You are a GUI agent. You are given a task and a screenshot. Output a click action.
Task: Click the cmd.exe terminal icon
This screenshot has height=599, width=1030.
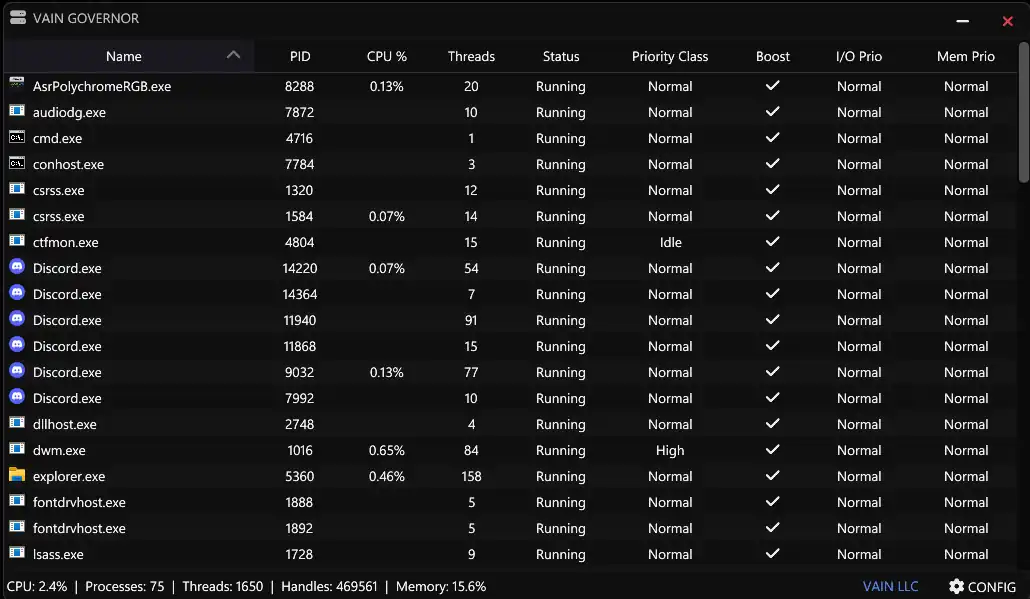pos(17,138)
